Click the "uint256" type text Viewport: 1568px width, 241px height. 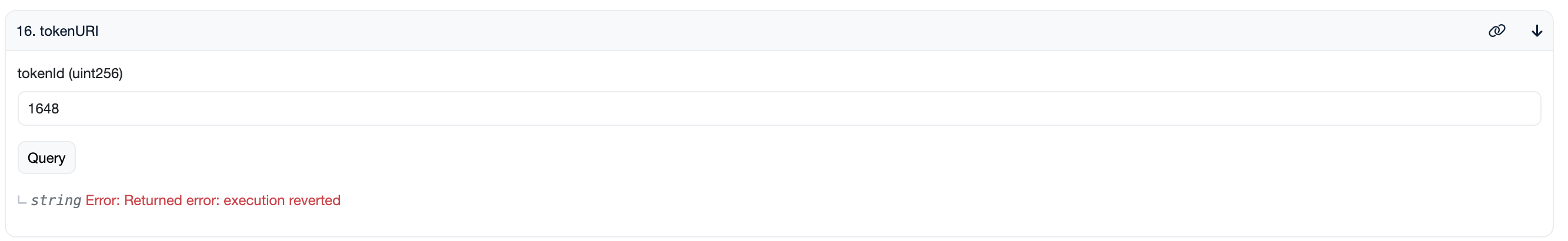[95, 73]
